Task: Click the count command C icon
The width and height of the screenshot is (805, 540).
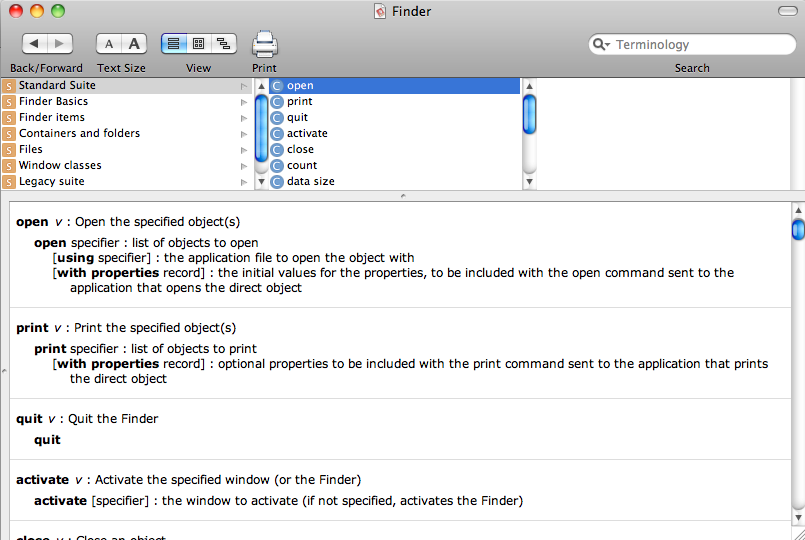Action: (277, 166)
